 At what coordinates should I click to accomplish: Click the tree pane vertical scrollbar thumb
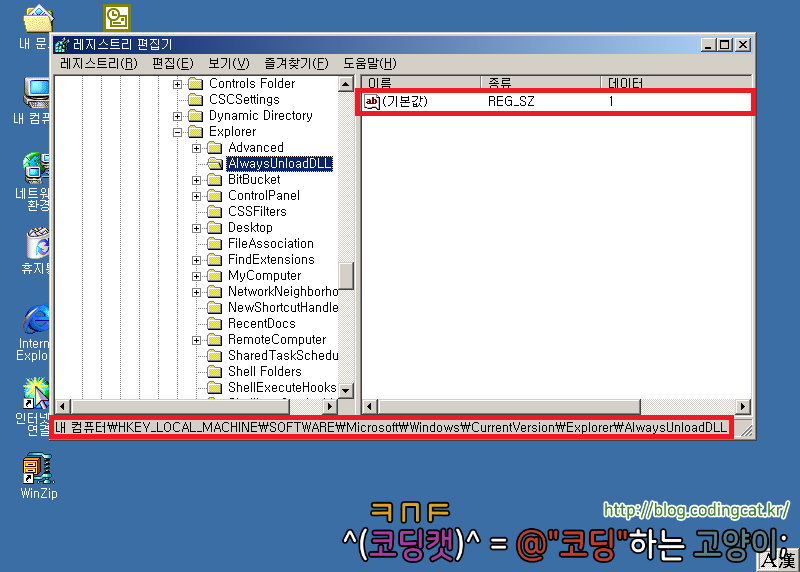(x=346, y=276)
